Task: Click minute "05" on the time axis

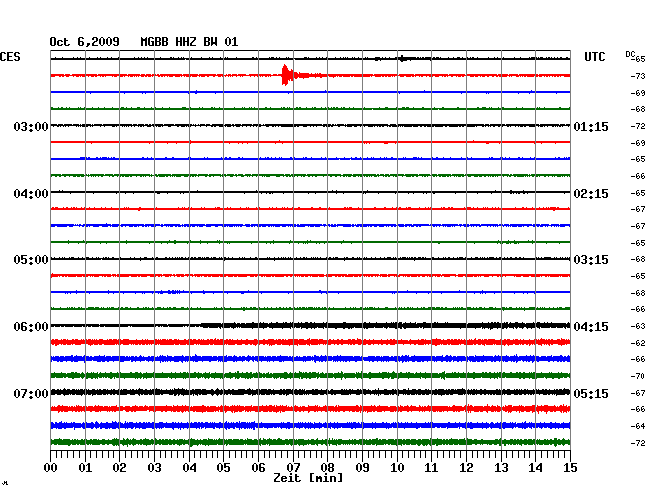Action: click(223, 468)
